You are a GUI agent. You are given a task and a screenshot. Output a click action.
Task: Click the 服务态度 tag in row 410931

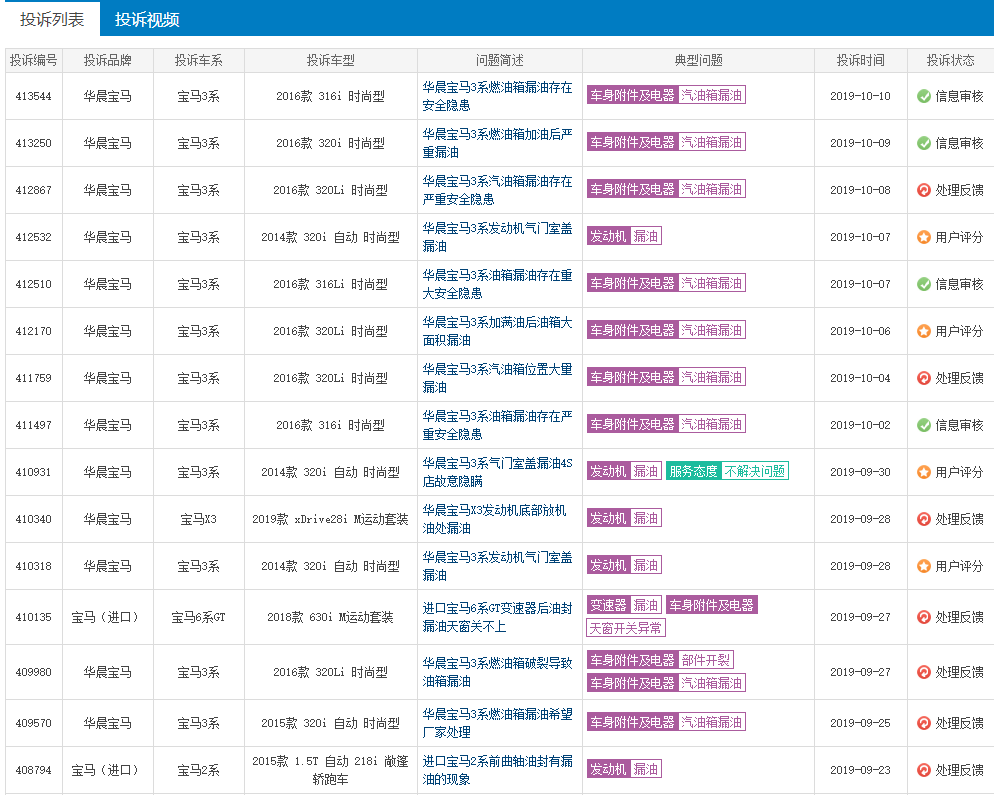[x=693, y=471]
